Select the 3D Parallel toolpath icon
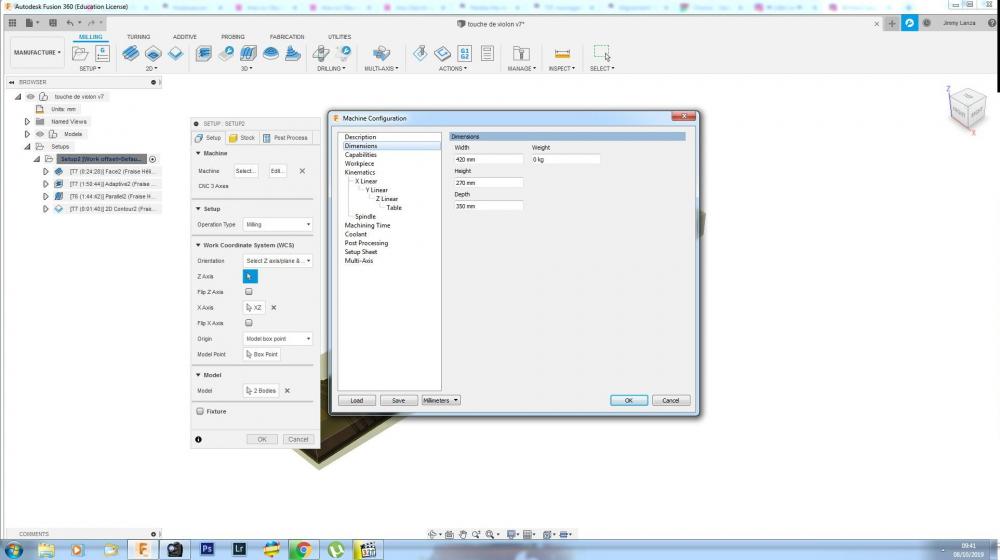1000x560 pixels. click(248, 54)
